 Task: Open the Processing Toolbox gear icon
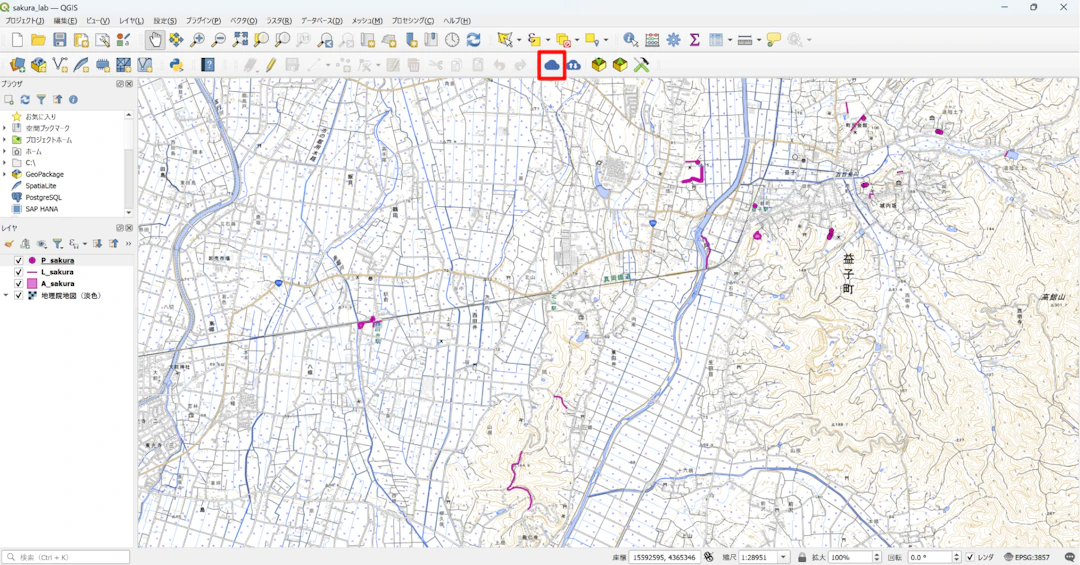[674, 40]
